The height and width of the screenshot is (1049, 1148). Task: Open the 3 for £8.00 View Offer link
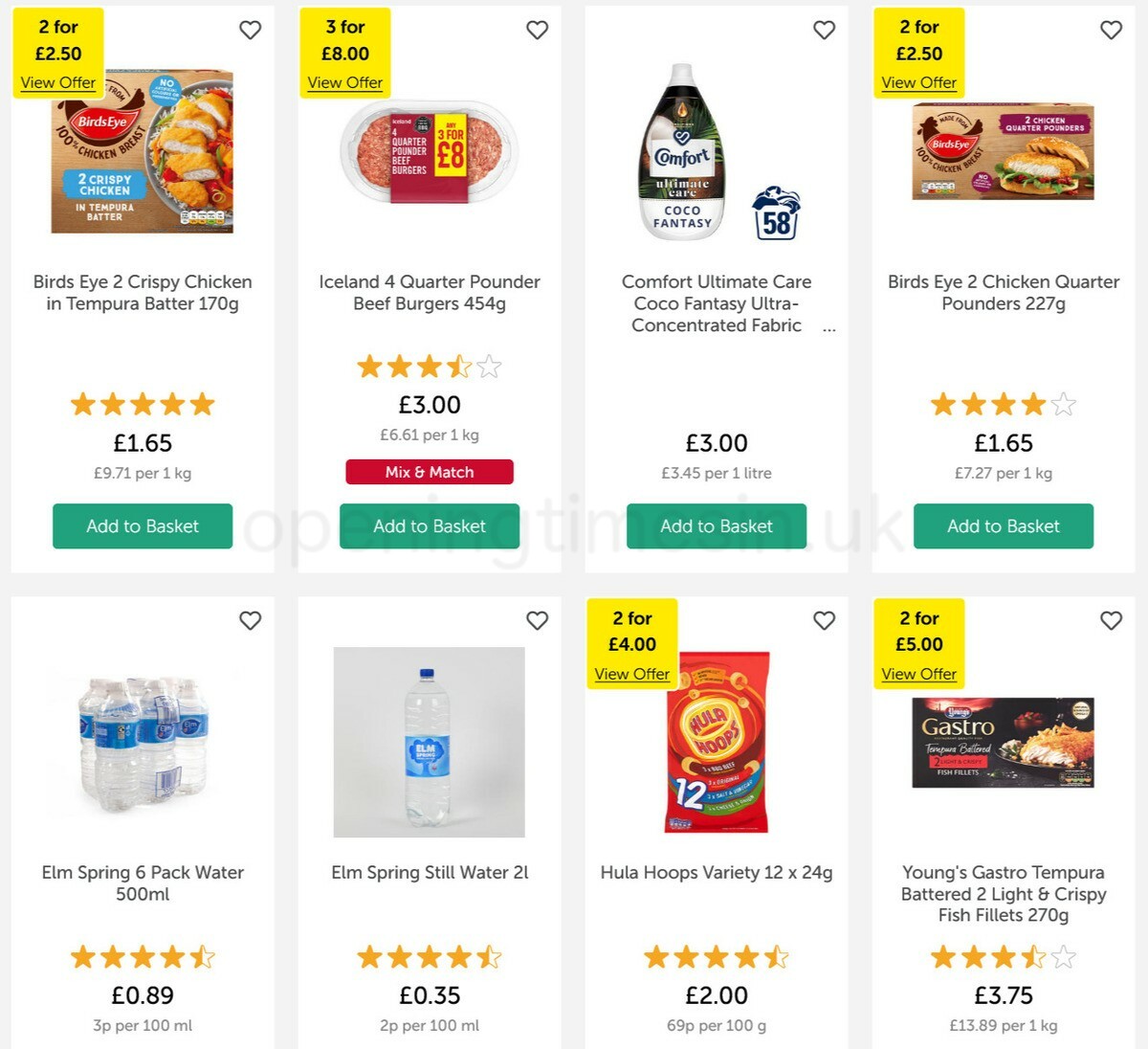pos(344,82)
